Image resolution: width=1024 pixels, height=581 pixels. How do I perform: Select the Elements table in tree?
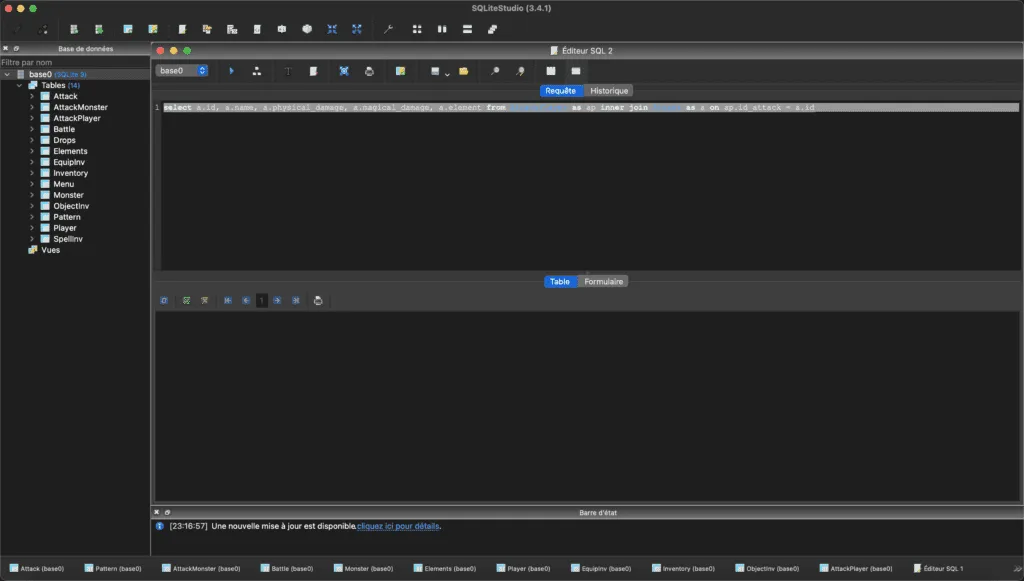tap(70, 151)
